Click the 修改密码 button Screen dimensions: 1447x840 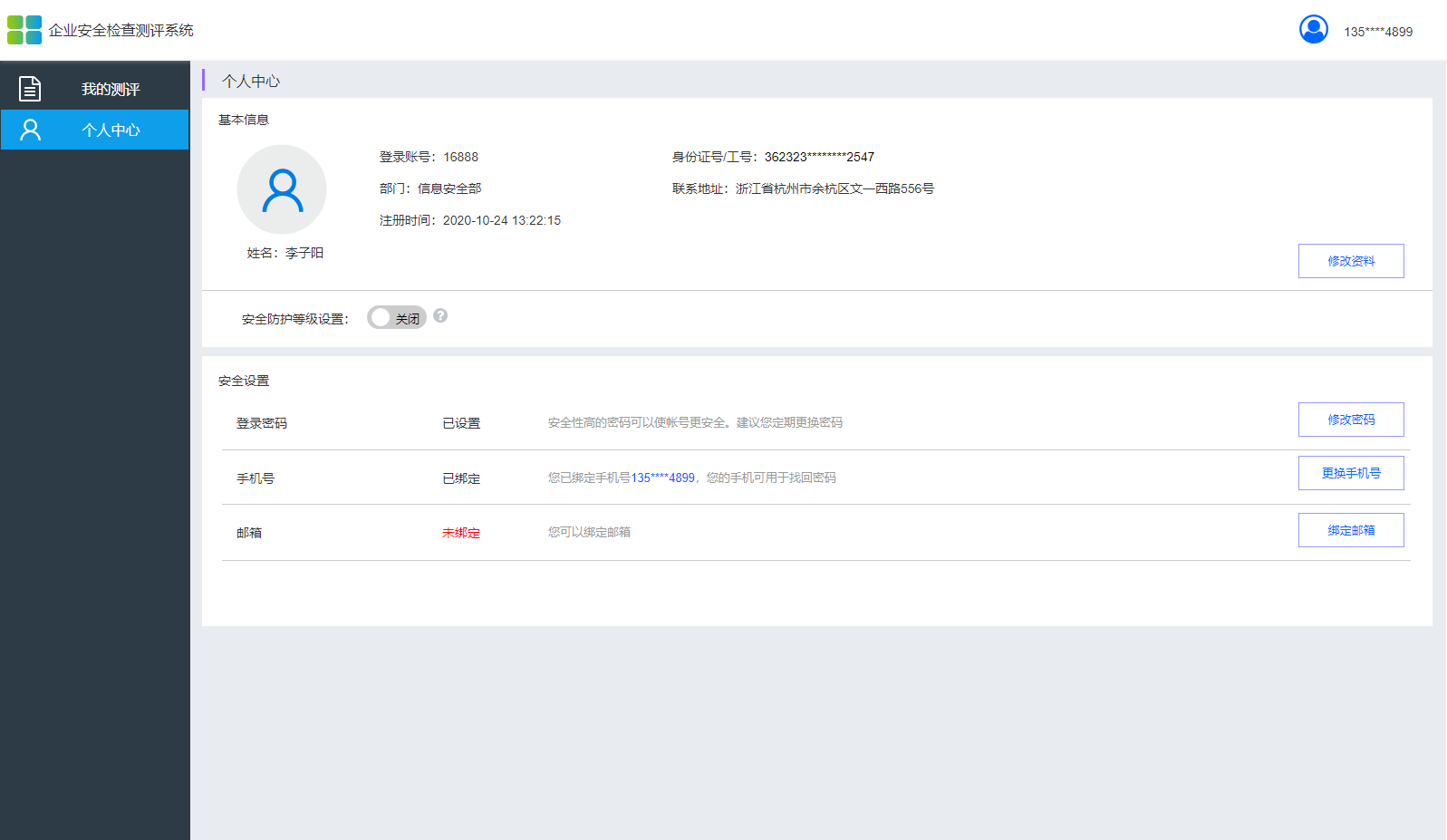point(1351,420)
